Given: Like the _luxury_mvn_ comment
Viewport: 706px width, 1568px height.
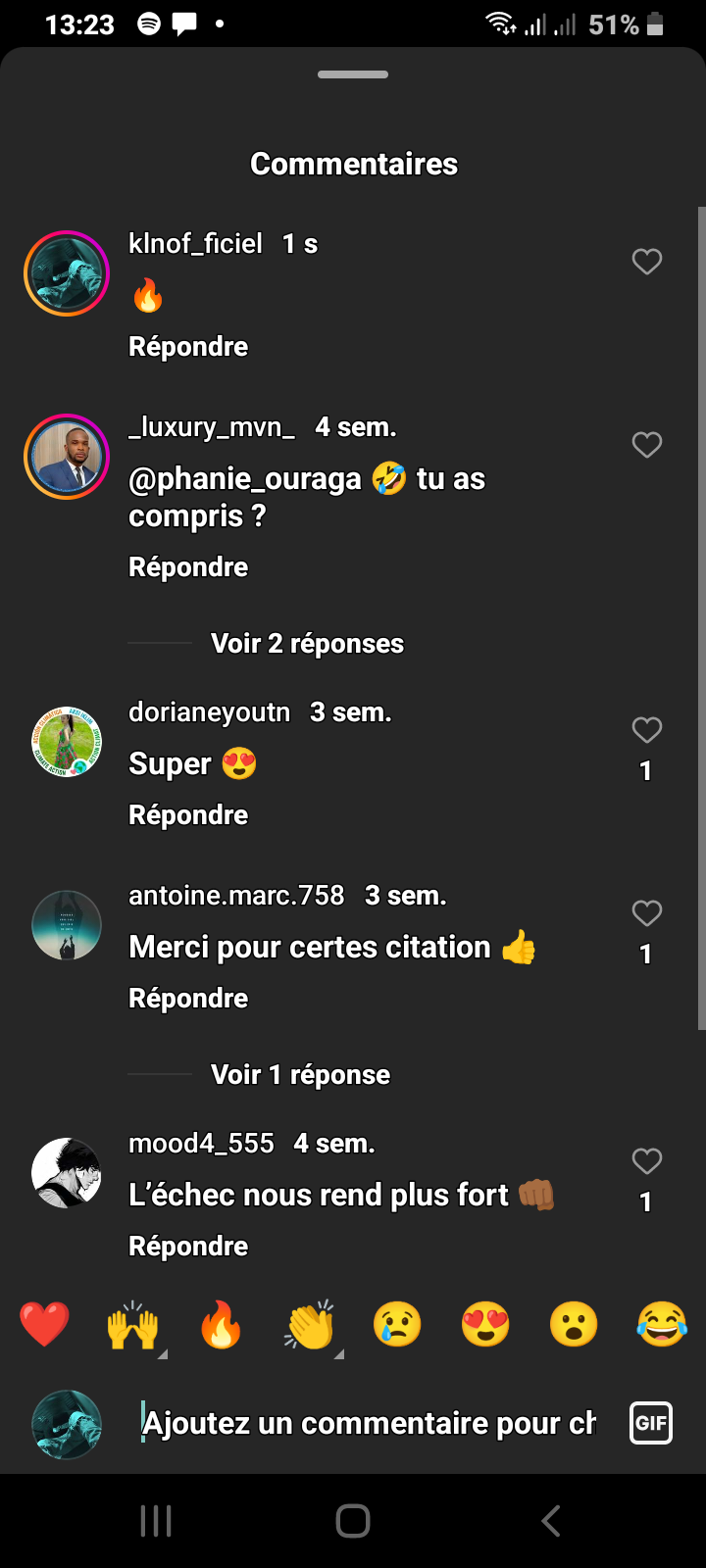Looking at the screenshot, I should click(647, 445).
